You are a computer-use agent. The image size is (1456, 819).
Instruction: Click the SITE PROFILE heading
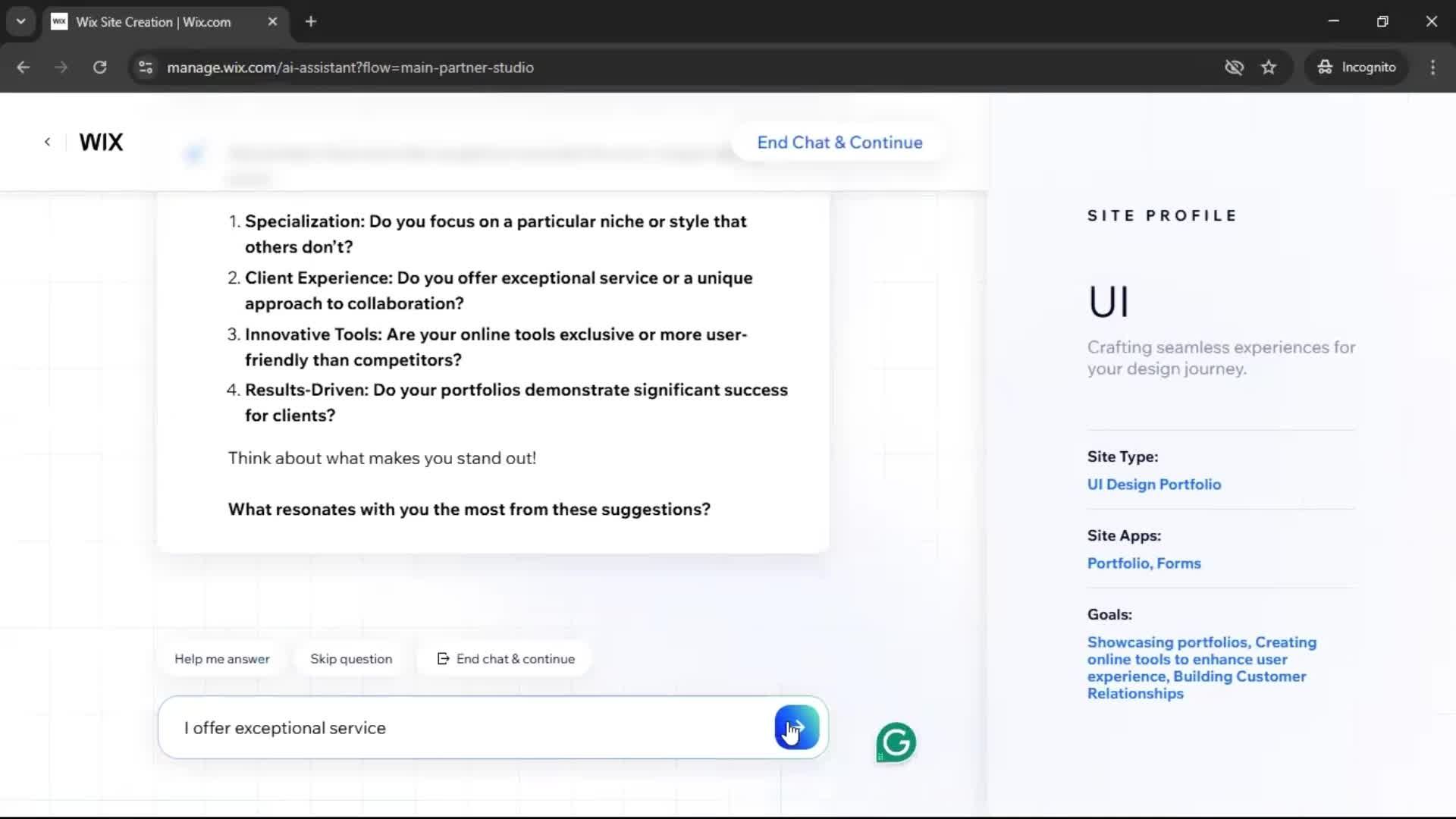tap(1162, 216)
